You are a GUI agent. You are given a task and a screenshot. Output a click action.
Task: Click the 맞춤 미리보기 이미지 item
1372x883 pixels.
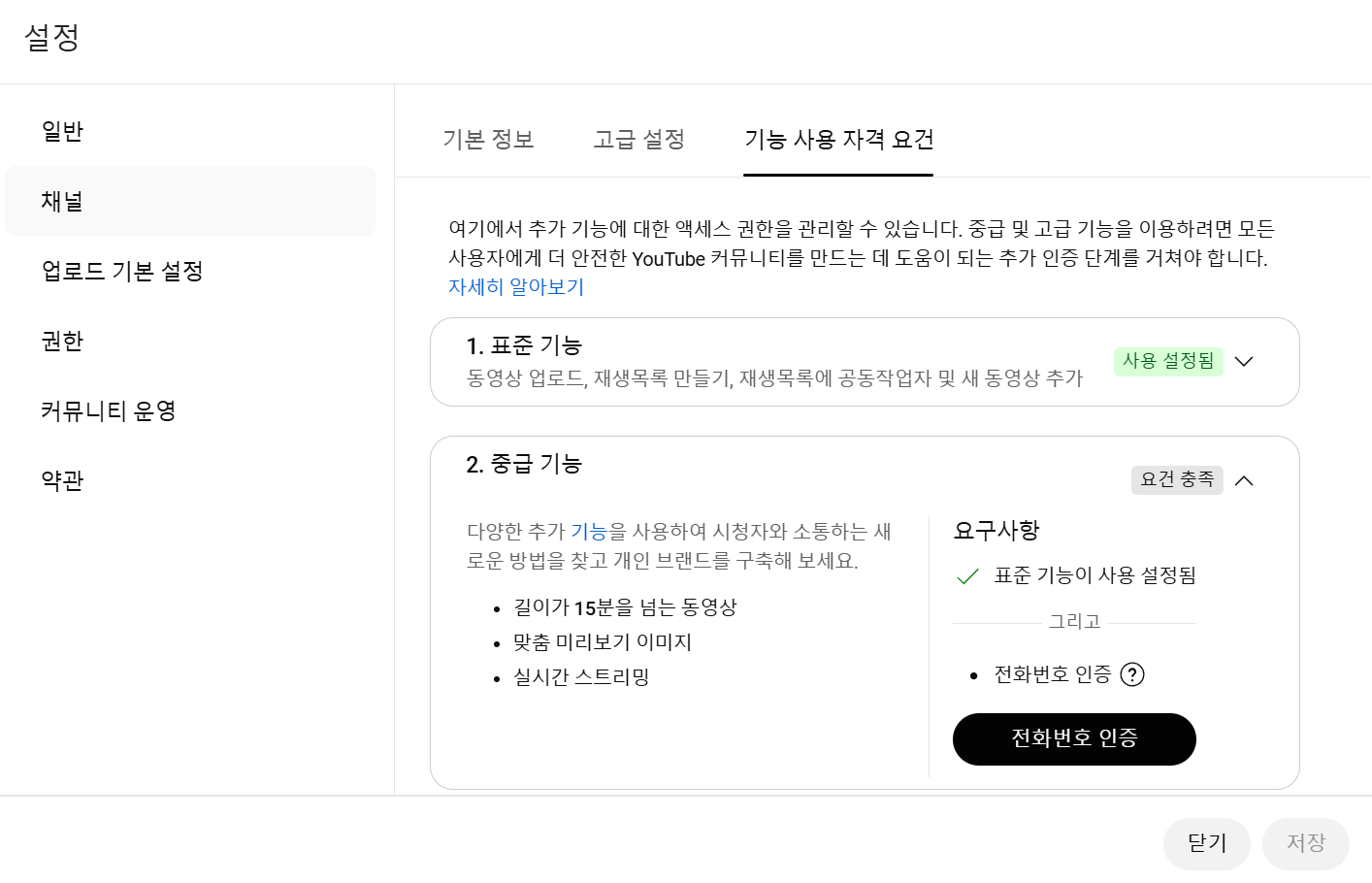coord(603,642)
